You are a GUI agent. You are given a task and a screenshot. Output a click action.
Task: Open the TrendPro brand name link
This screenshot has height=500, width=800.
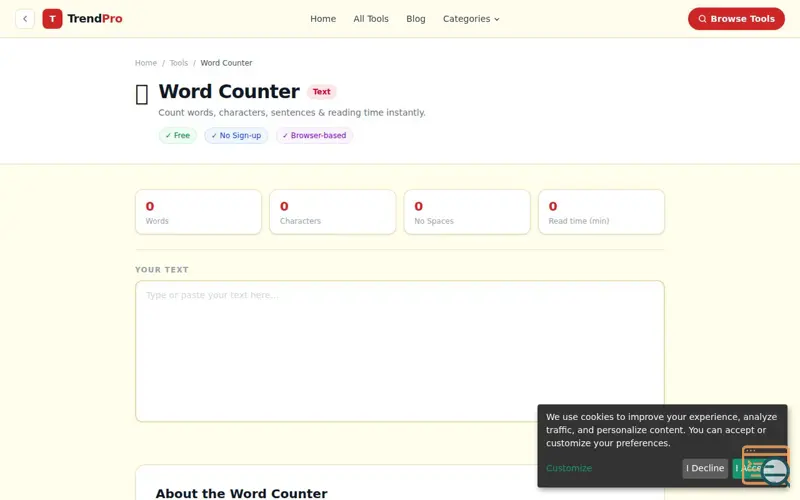(95, 19)
